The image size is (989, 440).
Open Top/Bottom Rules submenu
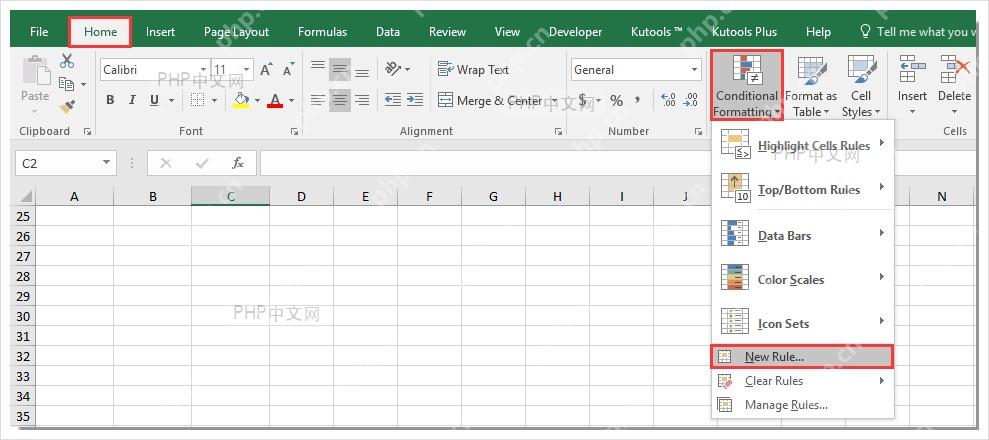pos(802,190)
